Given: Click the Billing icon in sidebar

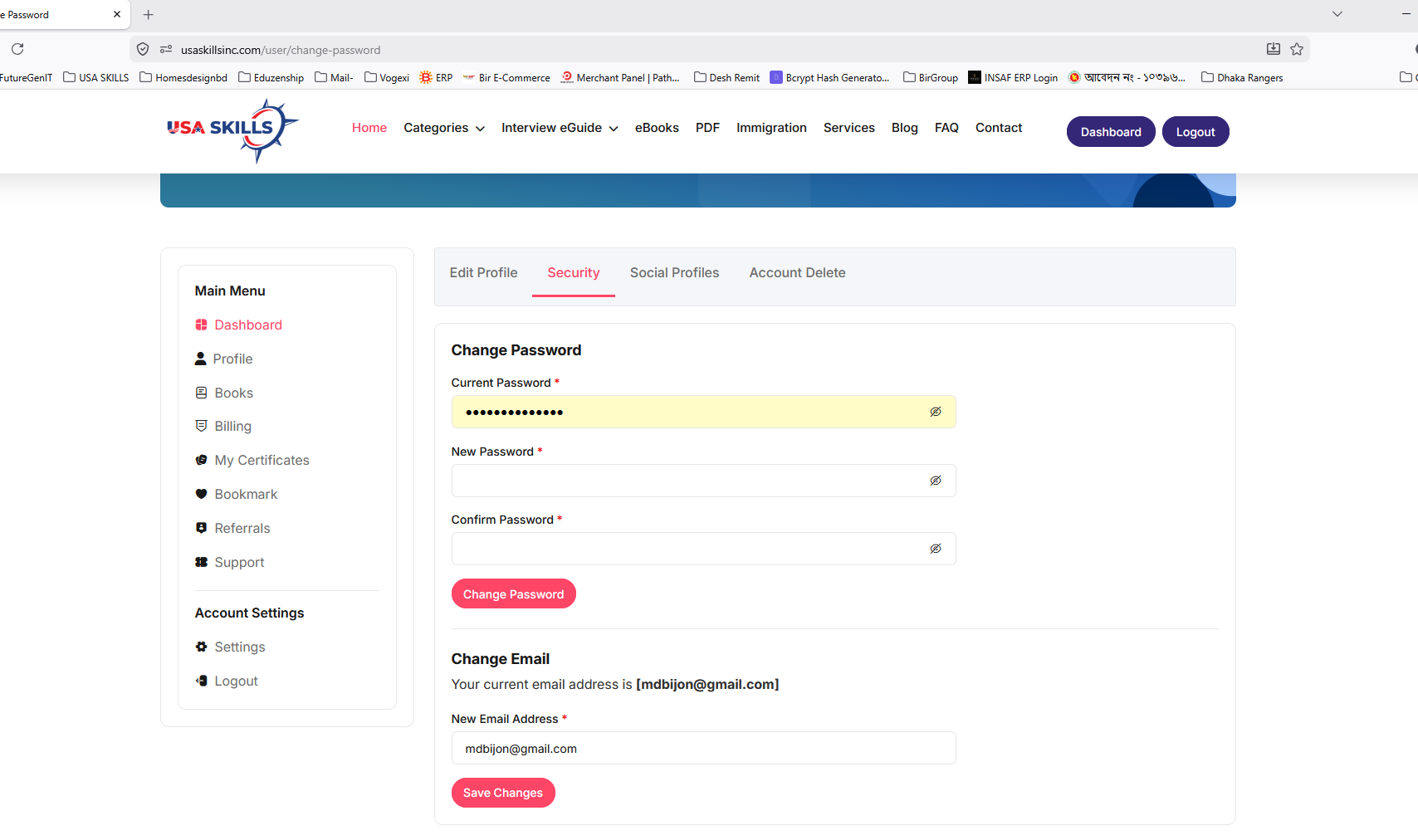Looking at the screenshot, I should (201, 426).
